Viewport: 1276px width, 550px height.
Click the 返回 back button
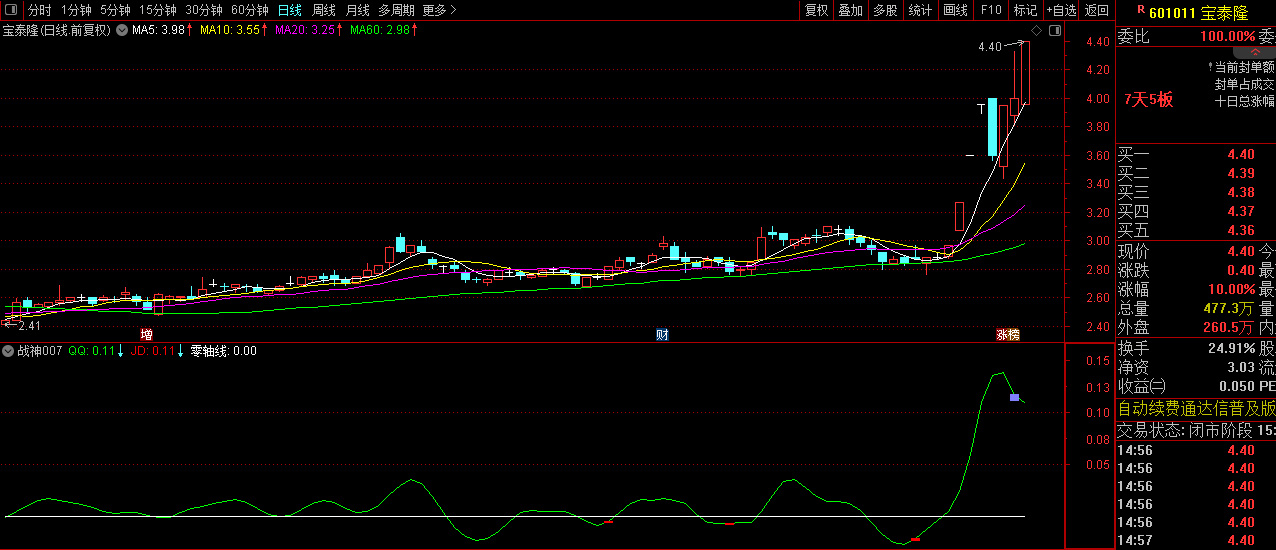pos(1097,10)
